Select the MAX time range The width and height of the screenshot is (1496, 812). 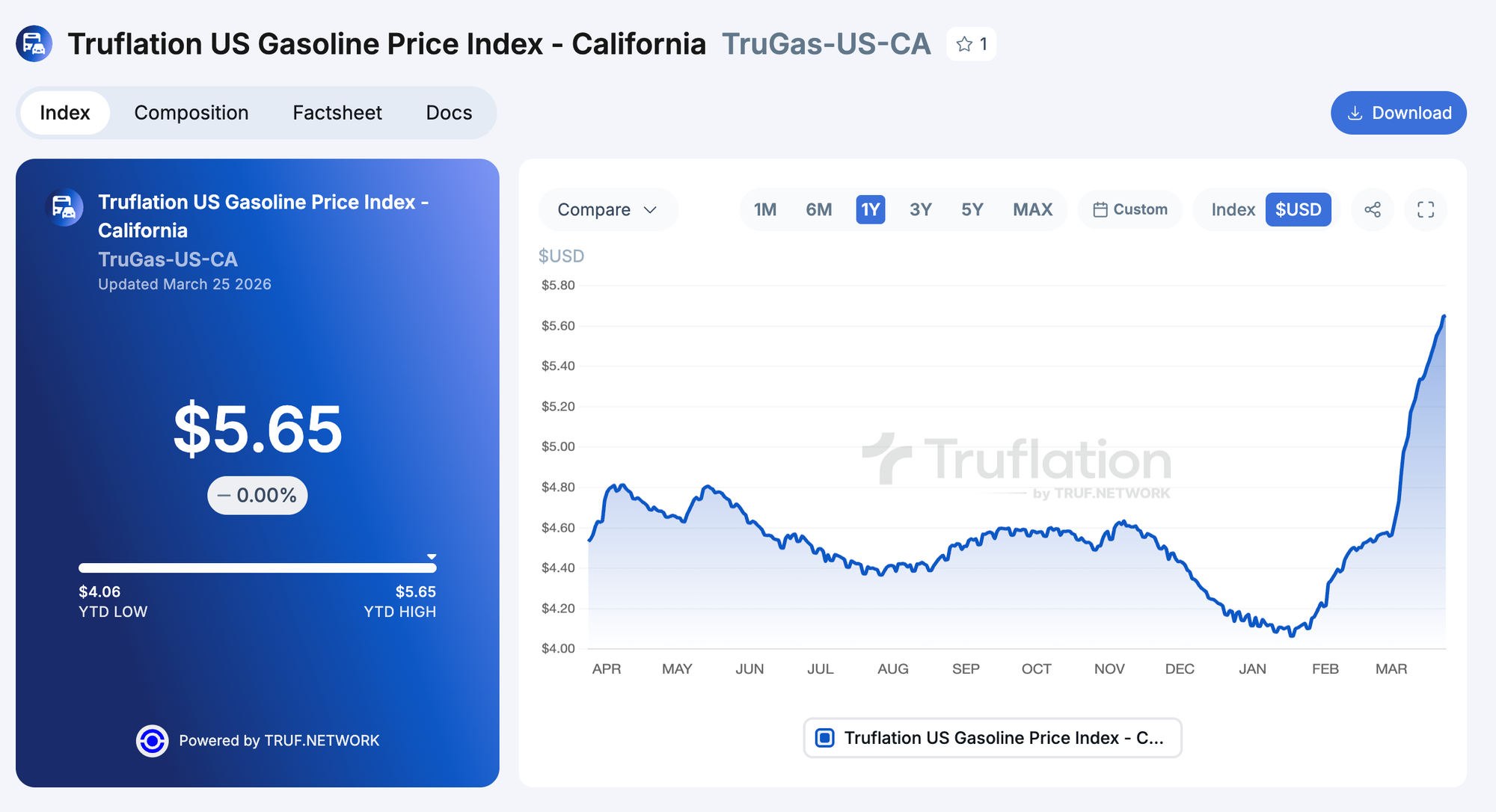(1032, 210)
